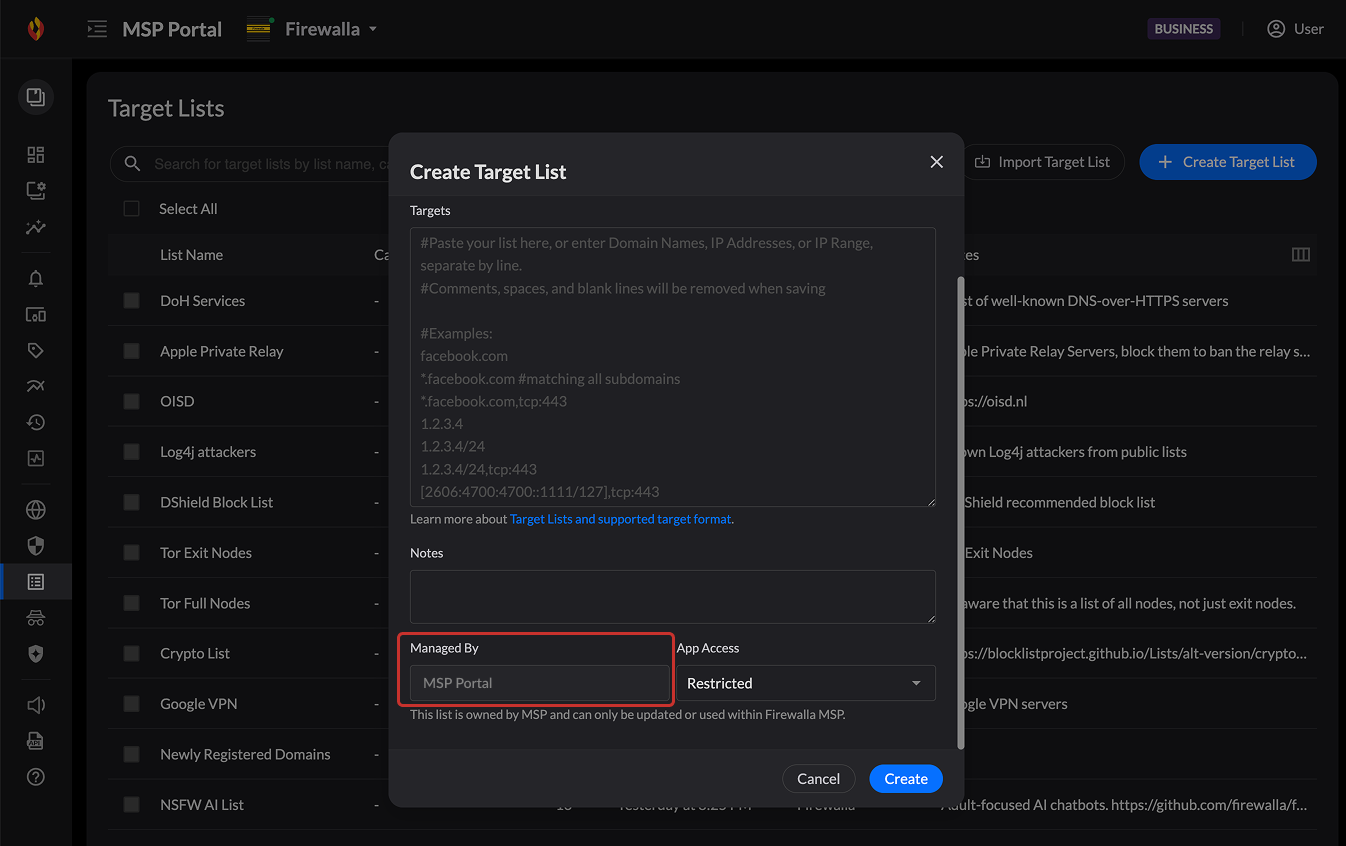Open the globe icon in sidebar
Screen dimensions: 1346x846
click(36, 510)
